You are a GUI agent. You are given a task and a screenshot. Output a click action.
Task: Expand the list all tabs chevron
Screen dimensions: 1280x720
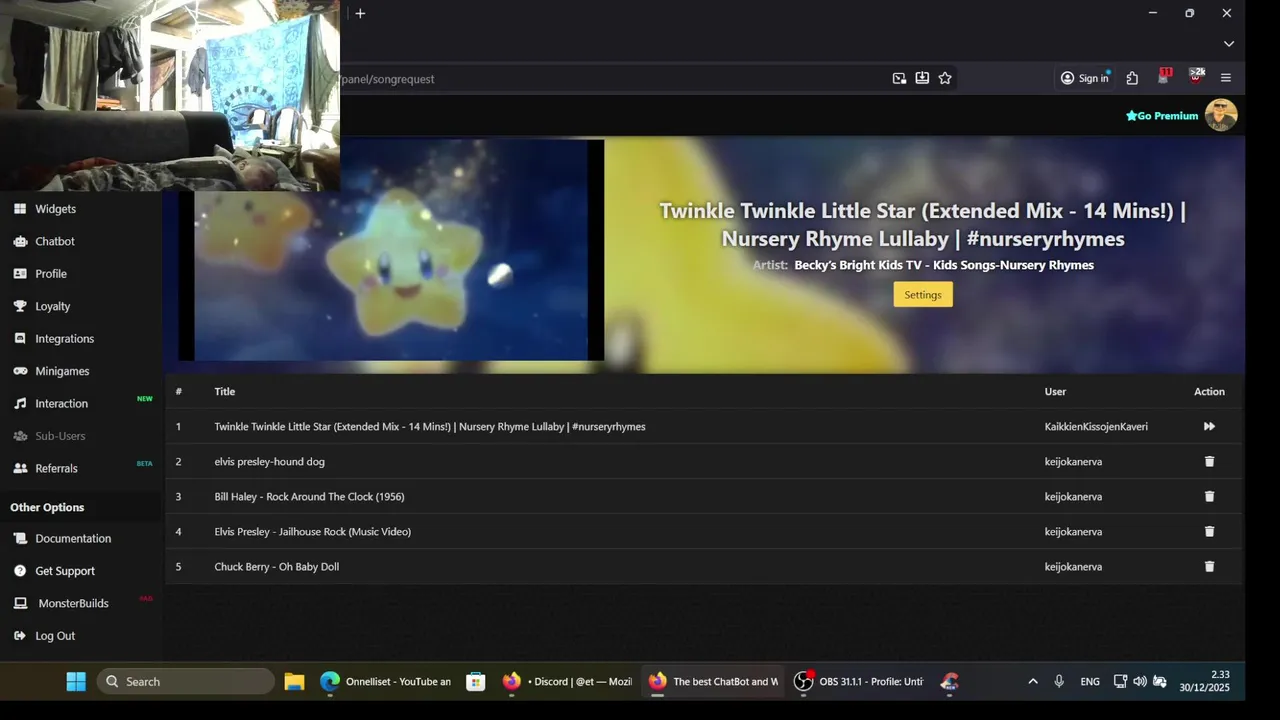(1229, 44)
